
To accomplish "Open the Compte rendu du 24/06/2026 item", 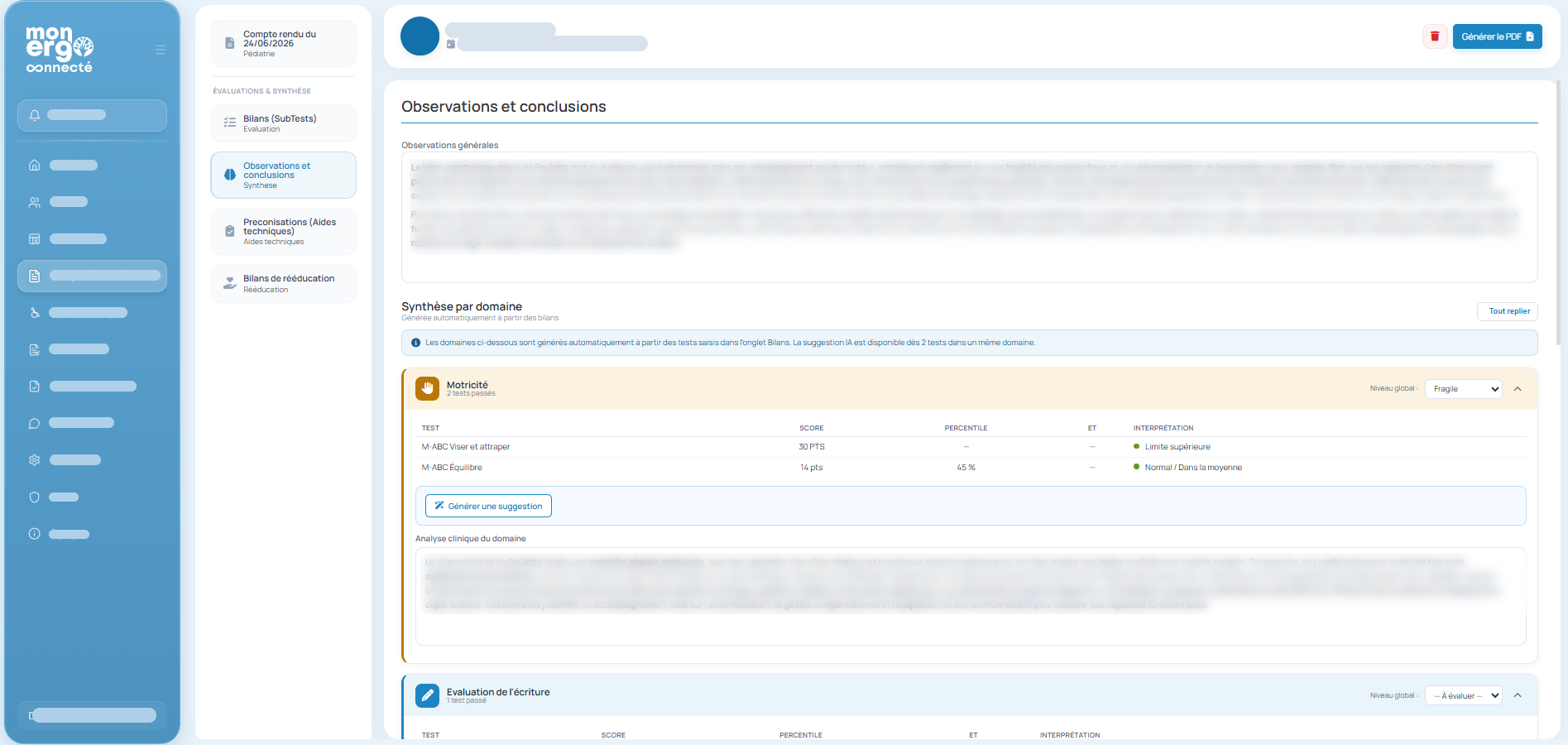I will tap(284, 43).
